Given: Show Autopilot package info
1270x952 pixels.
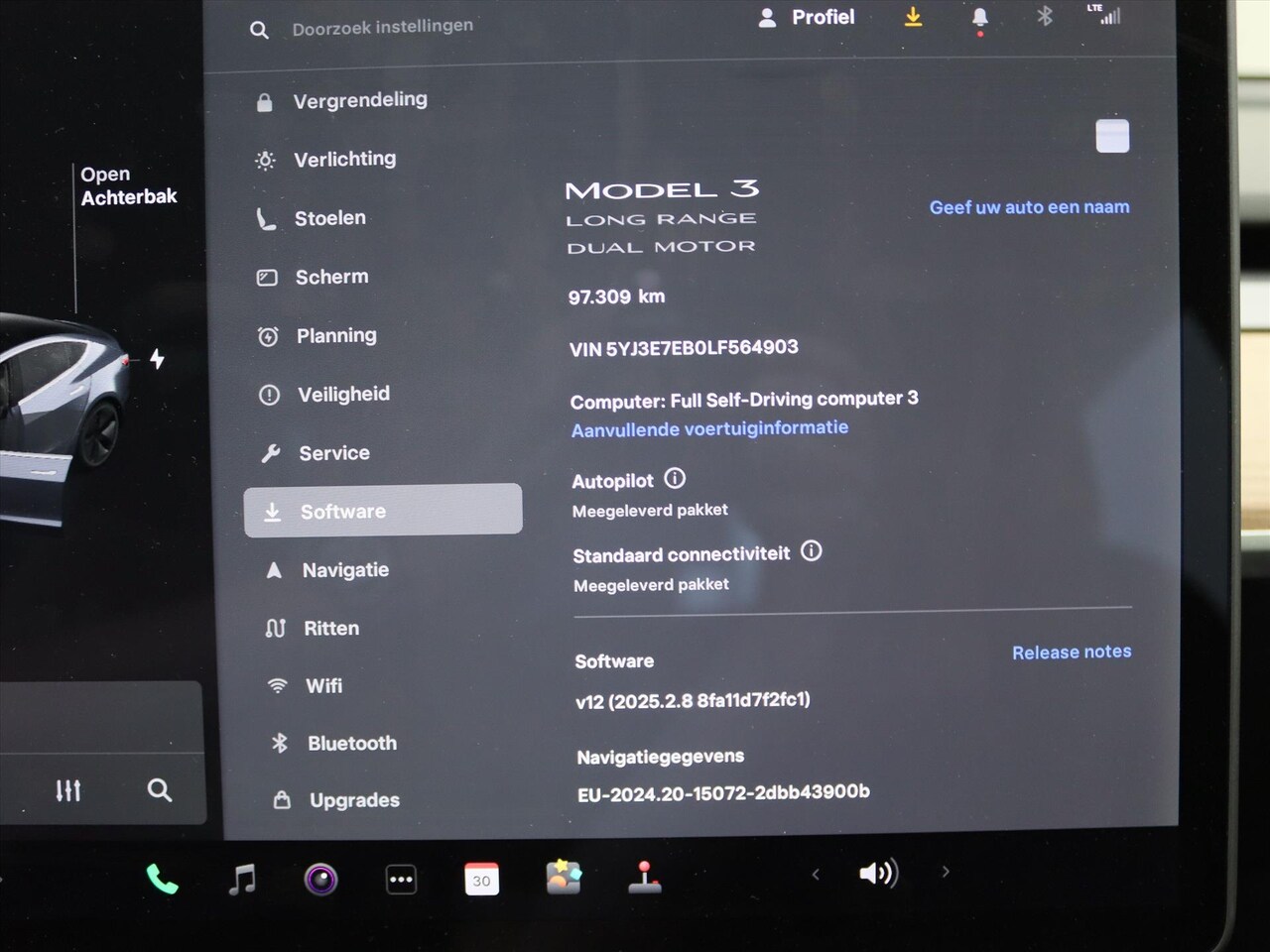Looking at the screenshot, I should click(675, 479).
